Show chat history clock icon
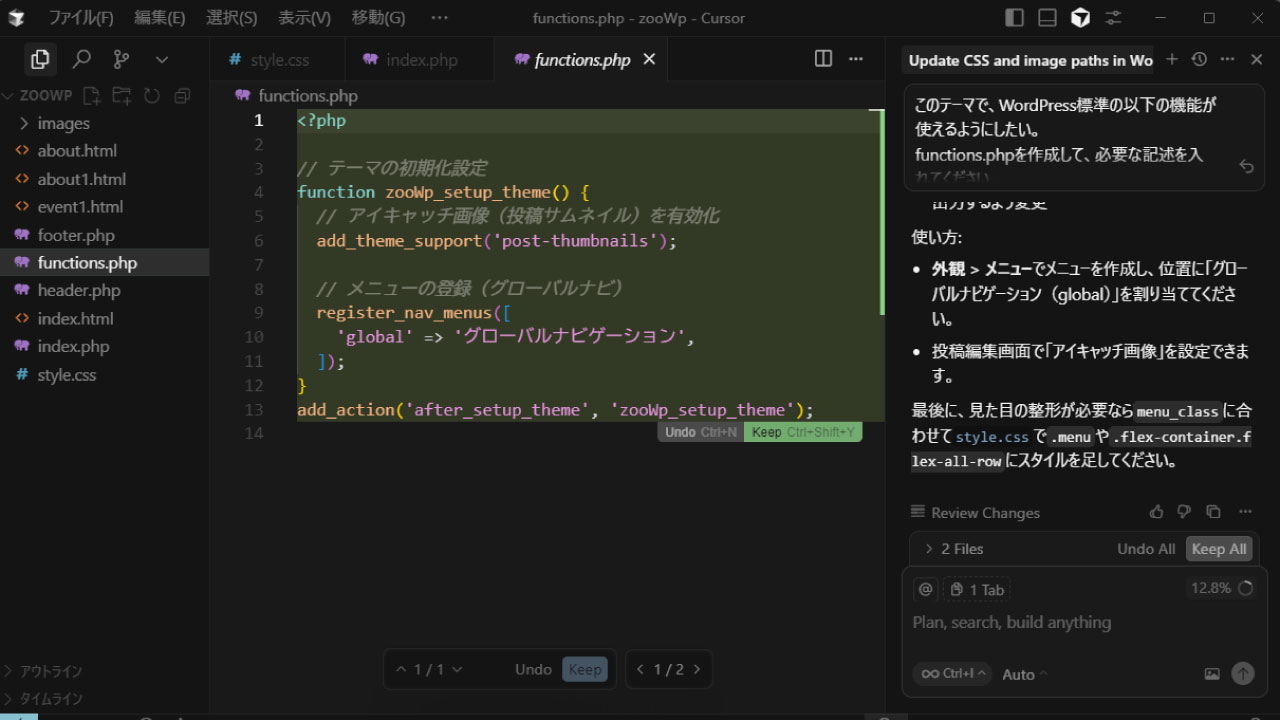 point(1200,60)
